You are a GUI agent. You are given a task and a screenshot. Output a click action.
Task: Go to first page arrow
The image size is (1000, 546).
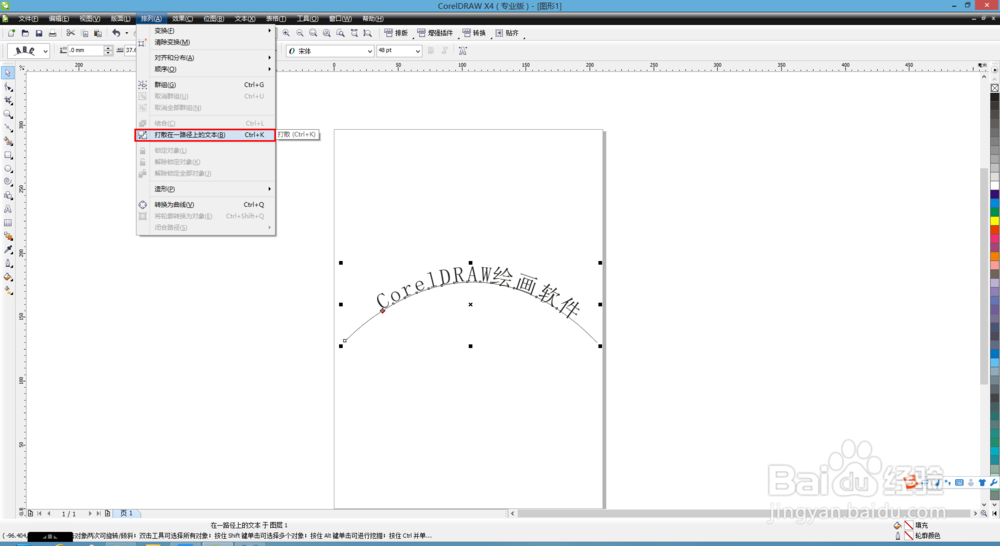pos(40,513)
